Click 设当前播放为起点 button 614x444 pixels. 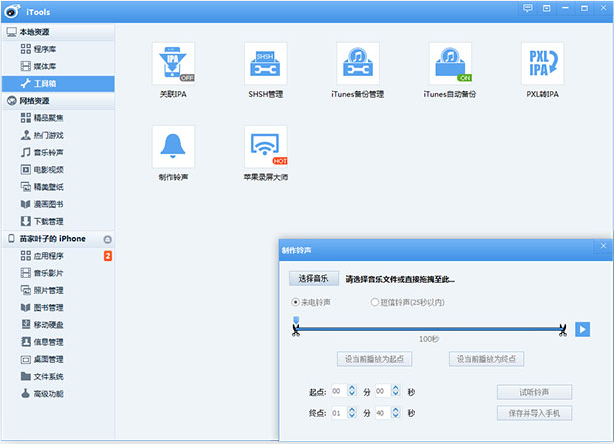click(x=374, y=359)
